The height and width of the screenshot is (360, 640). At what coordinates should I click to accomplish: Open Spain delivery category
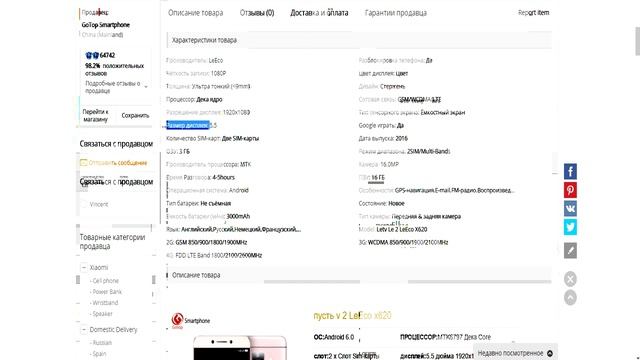(x=98, y=354)
